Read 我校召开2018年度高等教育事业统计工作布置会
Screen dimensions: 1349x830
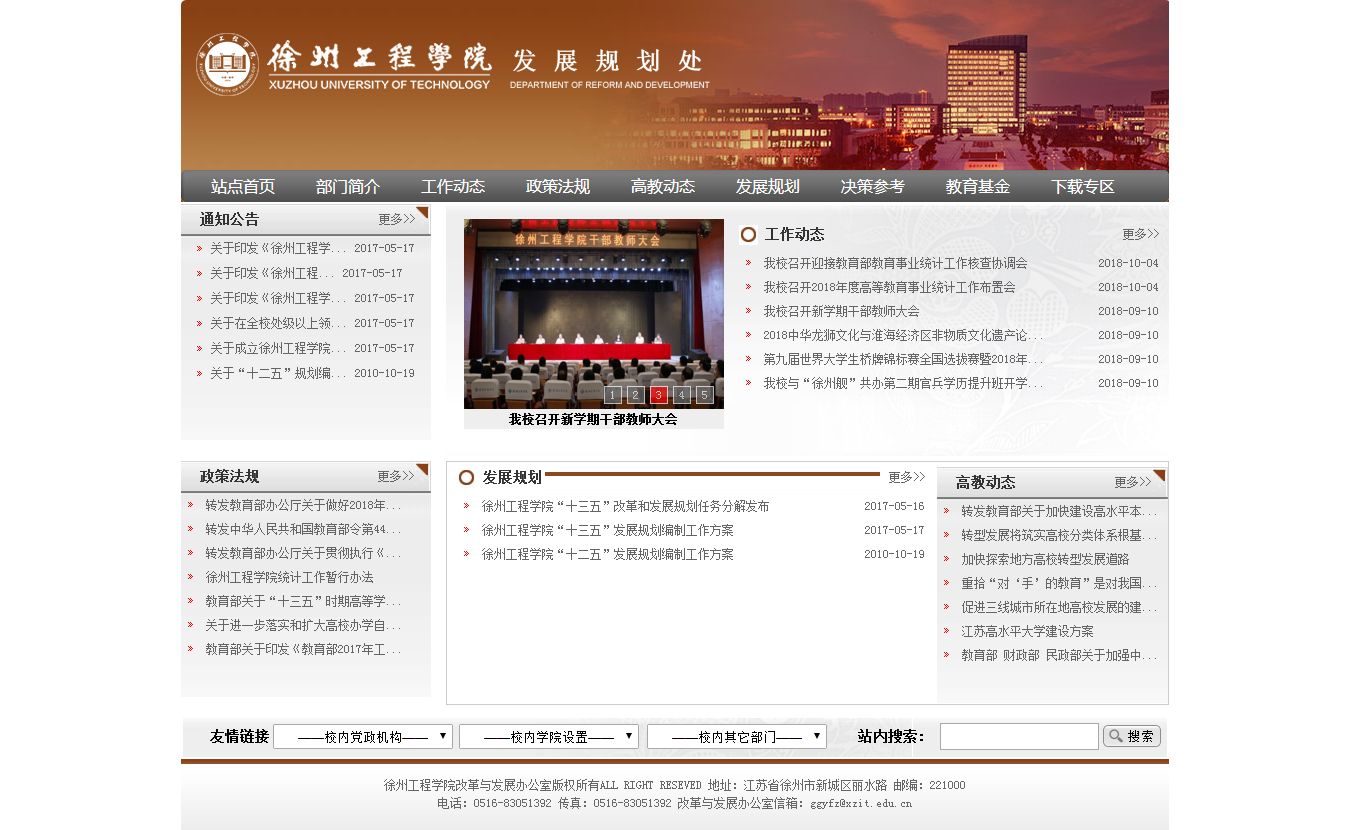889,287
